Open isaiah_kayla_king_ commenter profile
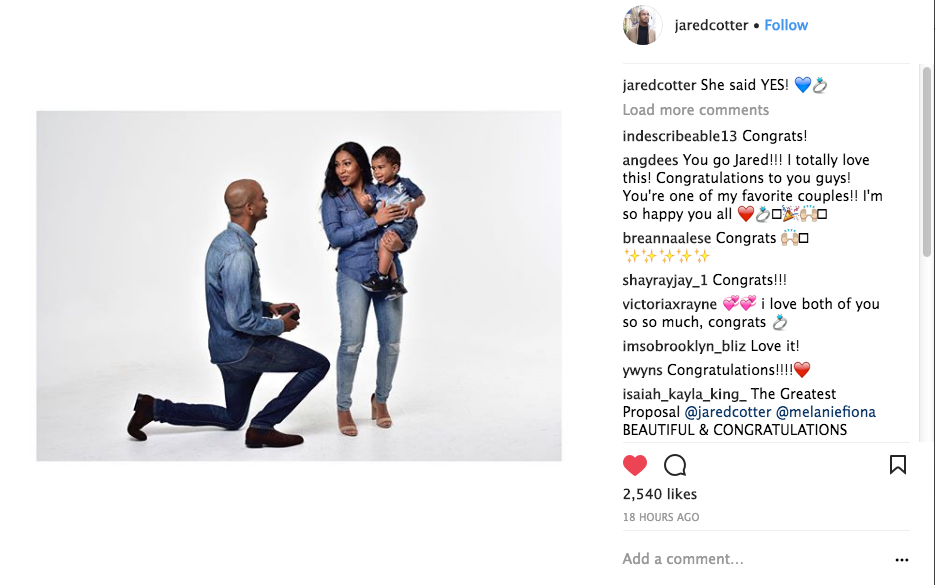This screenshot has height=585, width=935. [685, 394]
